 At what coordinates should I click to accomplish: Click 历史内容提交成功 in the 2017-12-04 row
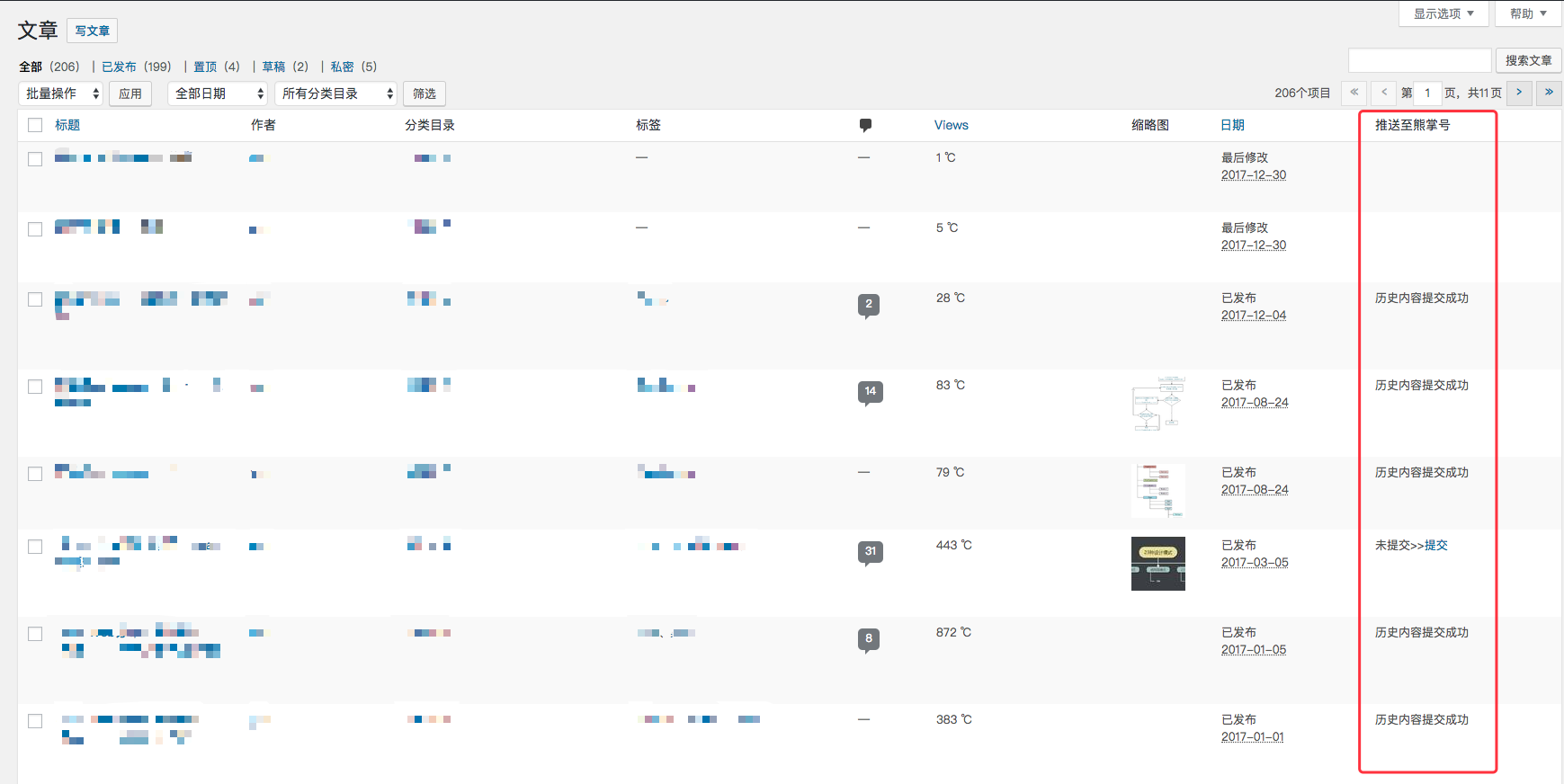coord(1422,298)
